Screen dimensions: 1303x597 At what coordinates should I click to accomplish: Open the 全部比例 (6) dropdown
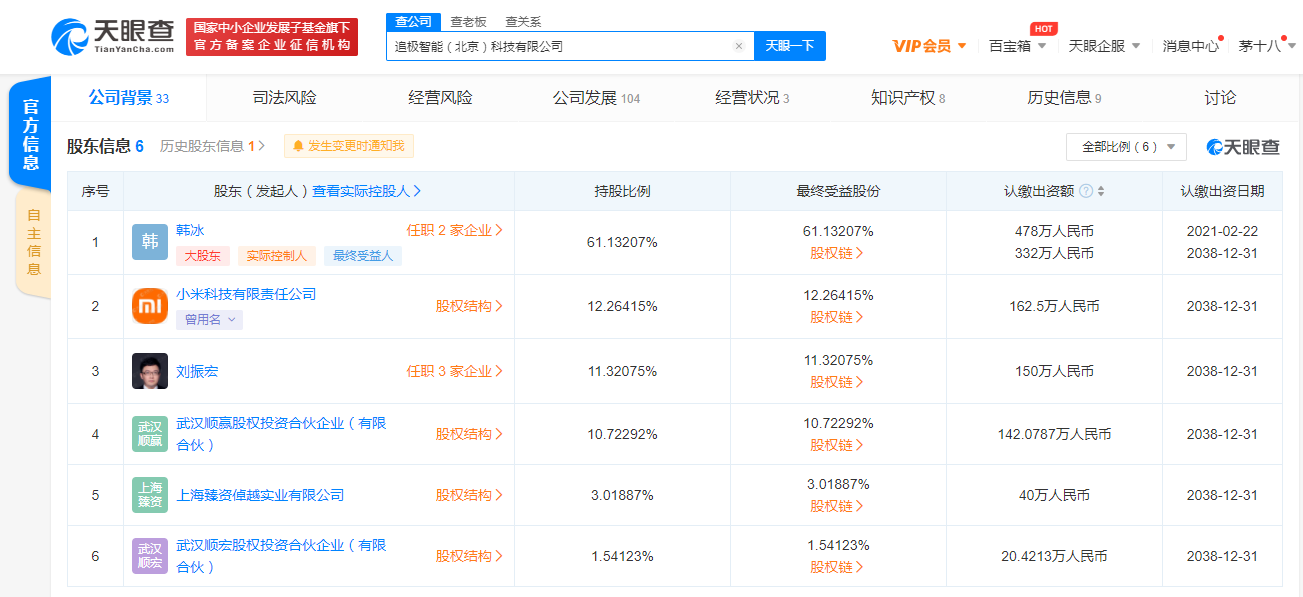[1126, 147]
